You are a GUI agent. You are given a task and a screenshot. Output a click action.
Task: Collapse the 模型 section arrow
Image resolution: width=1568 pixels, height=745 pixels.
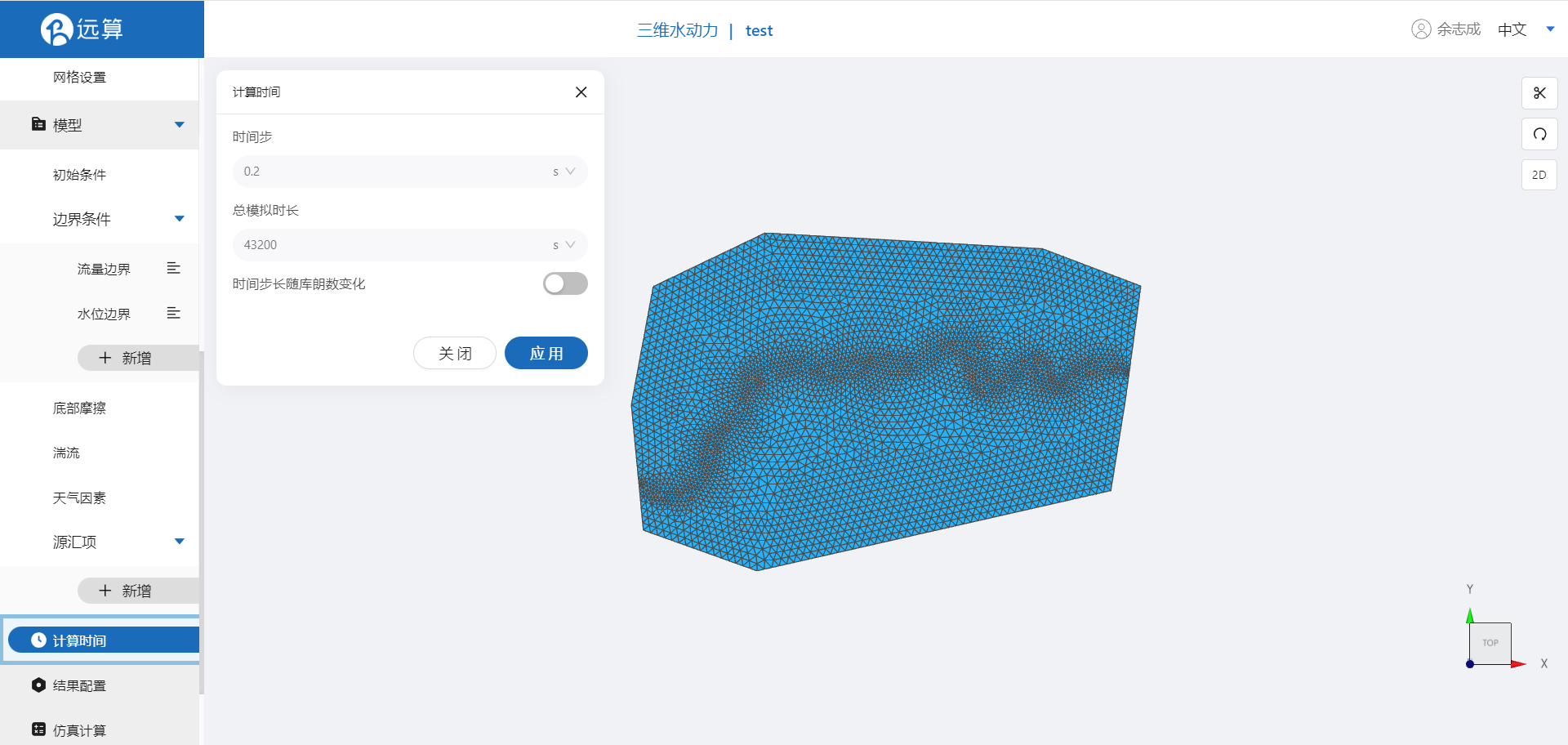tap(180, 125)
